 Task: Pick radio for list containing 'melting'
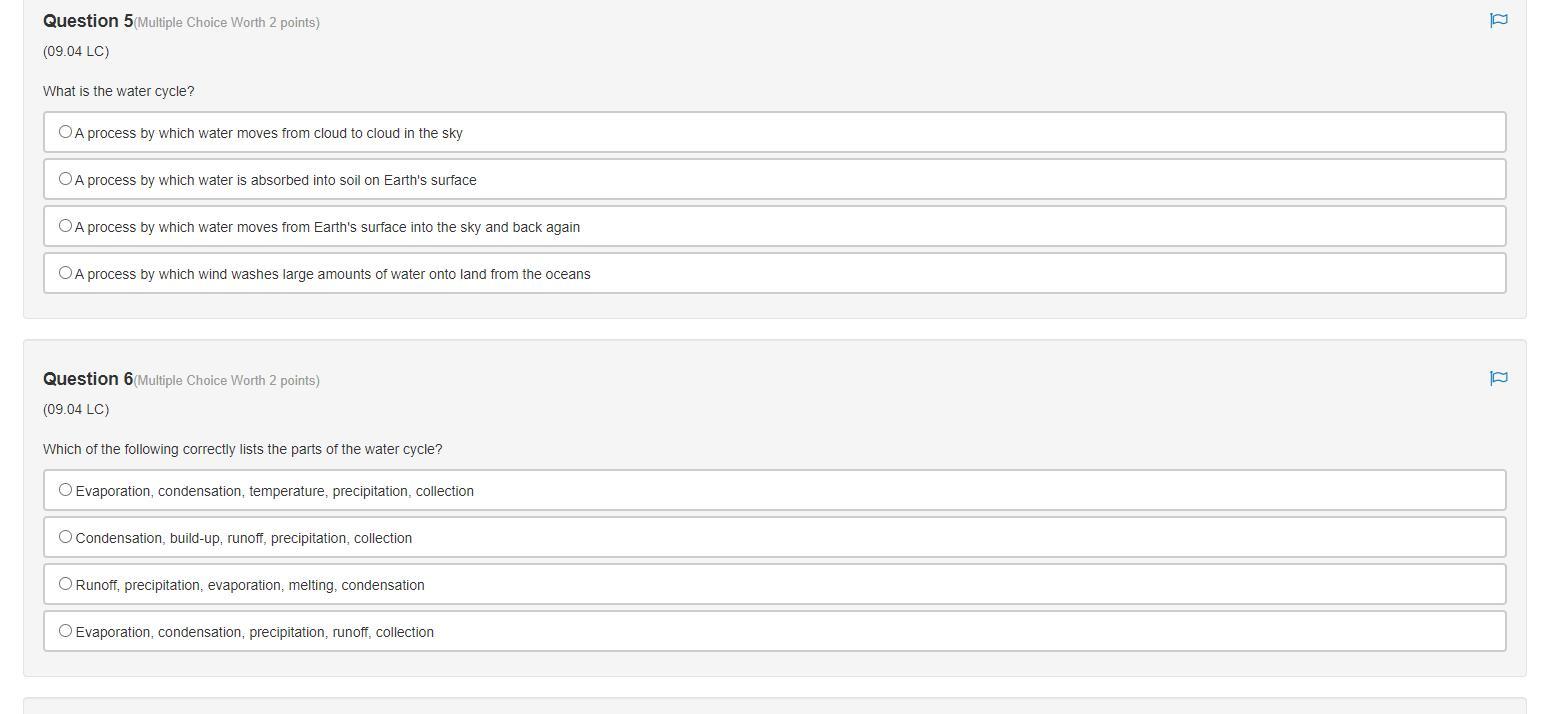(65, 584)
